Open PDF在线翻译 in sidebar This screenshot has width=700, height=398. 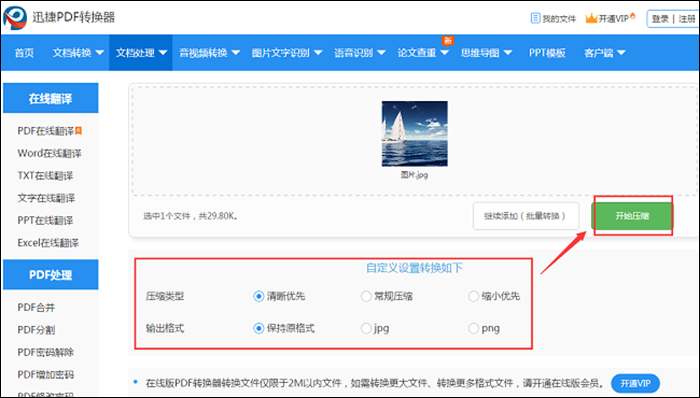pyautogui.click(x=46, y=131)
